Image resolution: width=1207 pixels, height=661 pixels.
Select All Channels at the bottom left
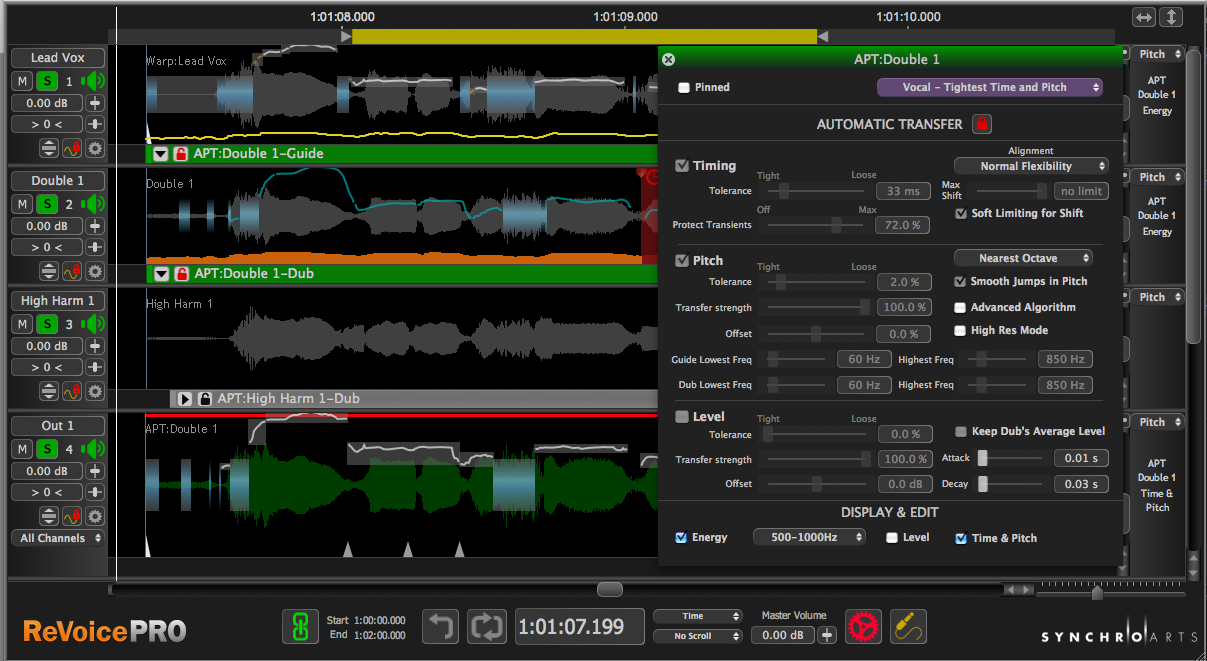pos(57,538)
